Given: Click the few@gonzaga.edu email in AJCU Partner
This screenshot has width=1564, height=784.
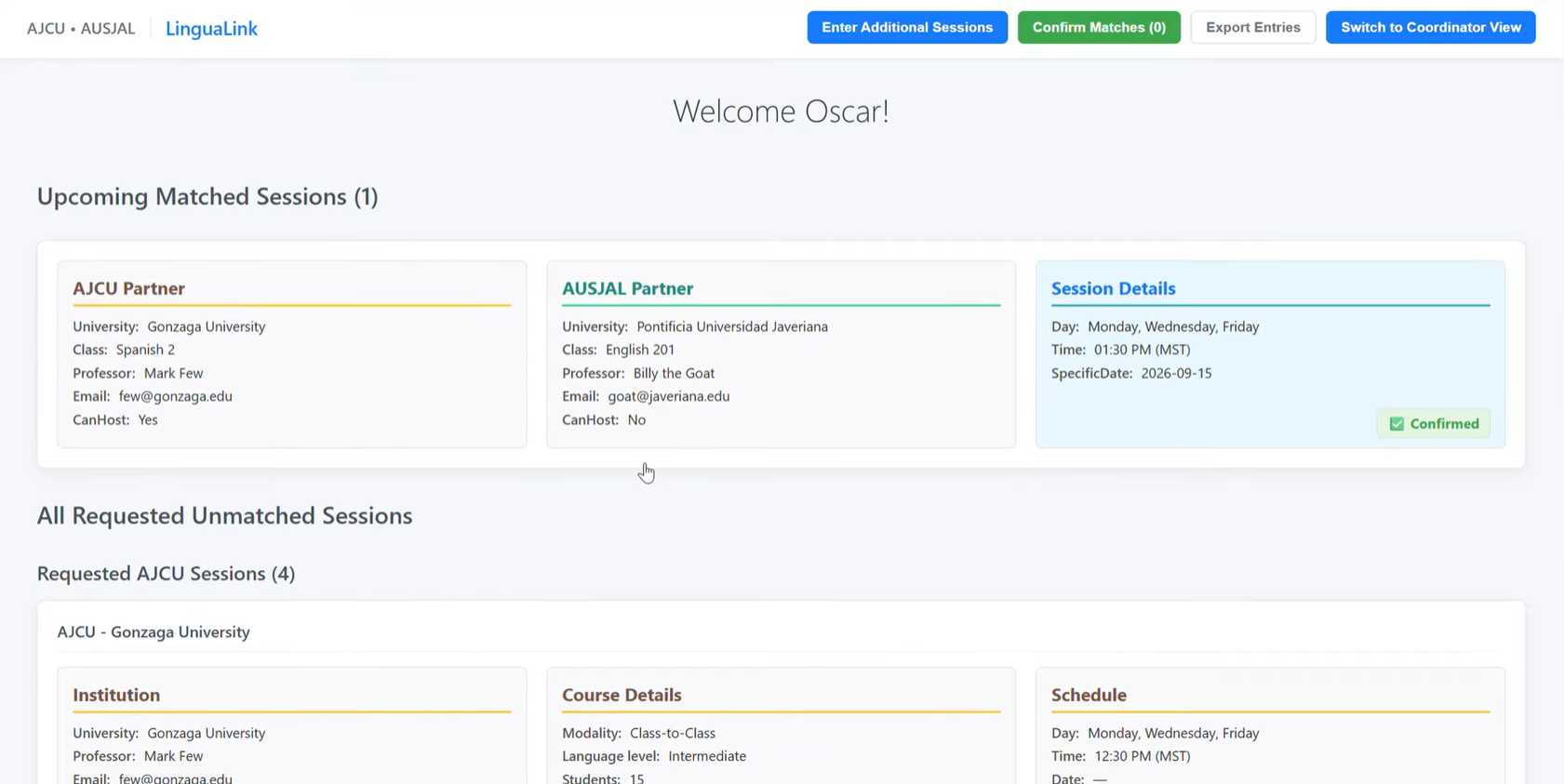Looking at the screenshot, I should (x=175, y=396).
